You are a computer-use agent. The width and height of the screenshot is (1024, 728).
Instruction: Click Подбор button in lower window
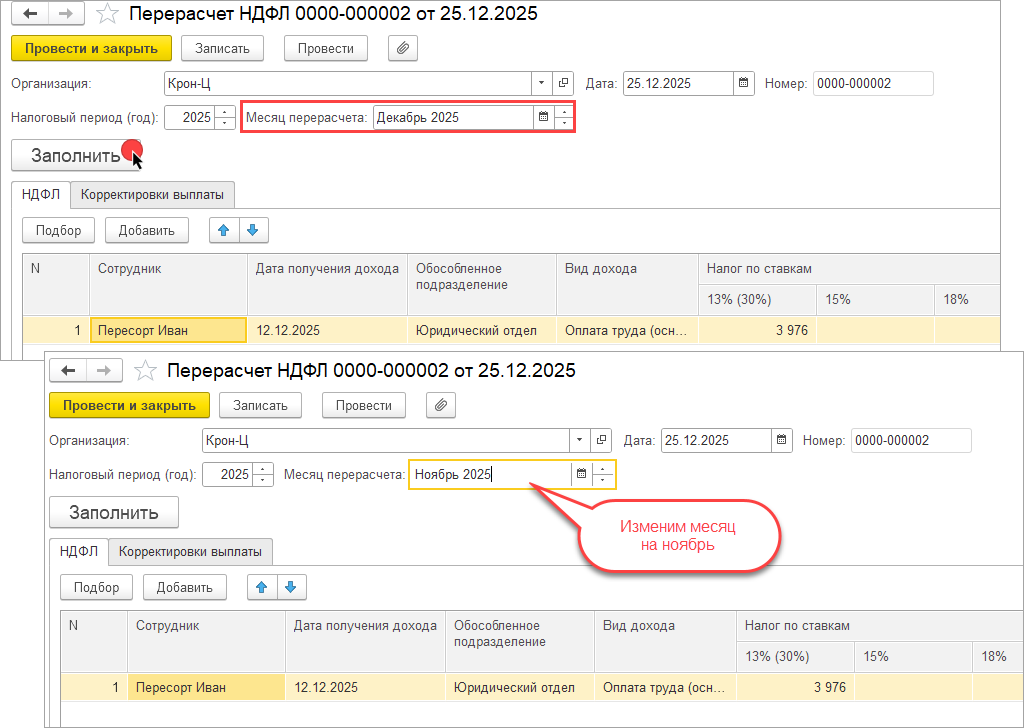96,587
